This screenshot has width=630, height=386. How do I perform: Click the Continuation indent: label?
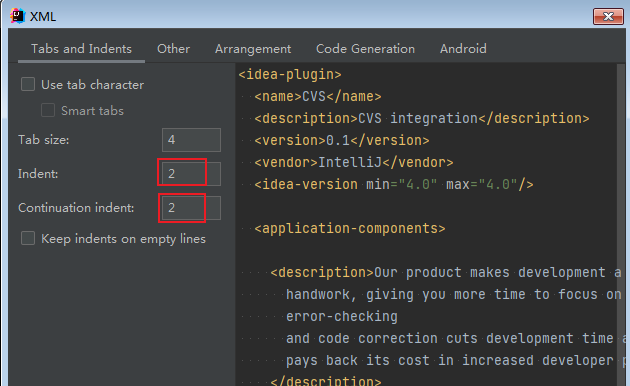click(76, 208)
